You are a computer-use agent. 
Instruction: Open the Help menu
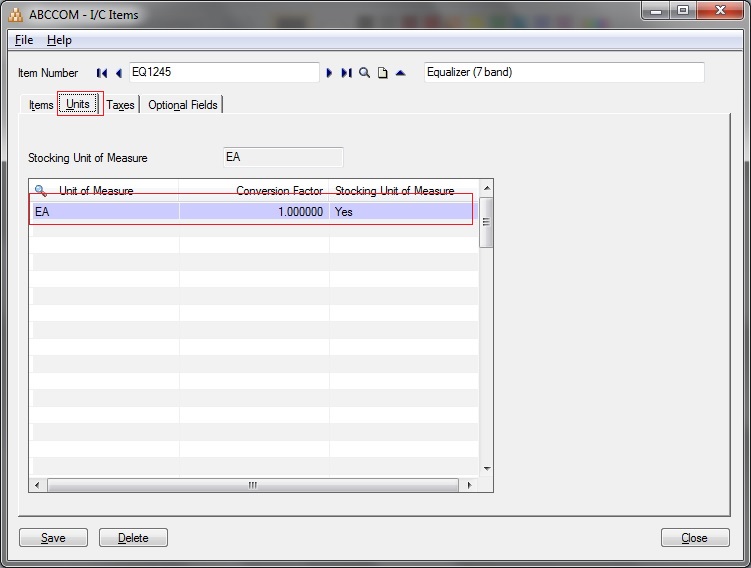(x=59, y=40)
